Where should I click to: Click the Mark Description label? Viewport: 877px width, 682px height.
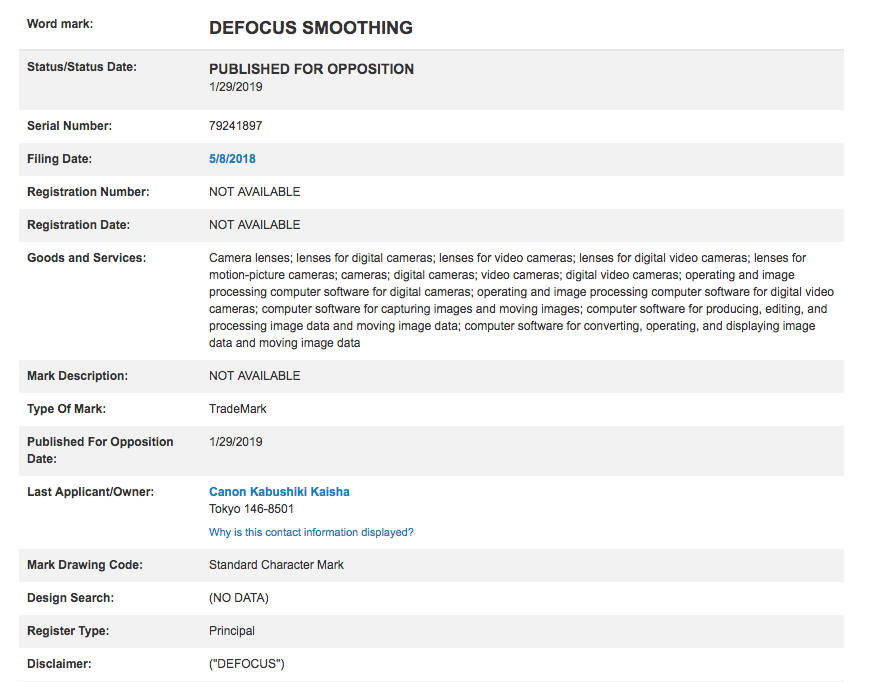77,376
